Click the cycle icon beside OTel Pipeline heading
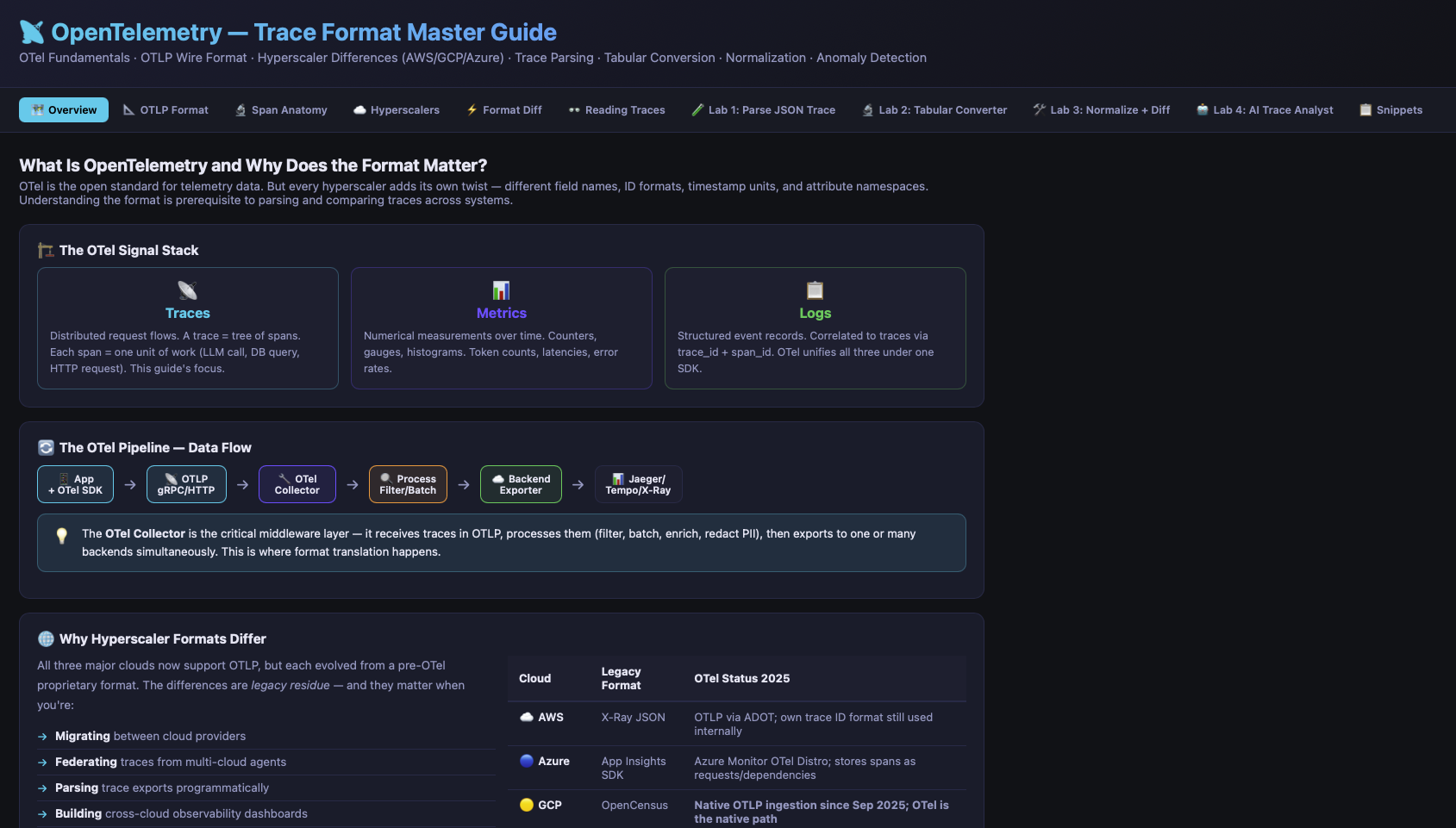 tap(46, 448)
